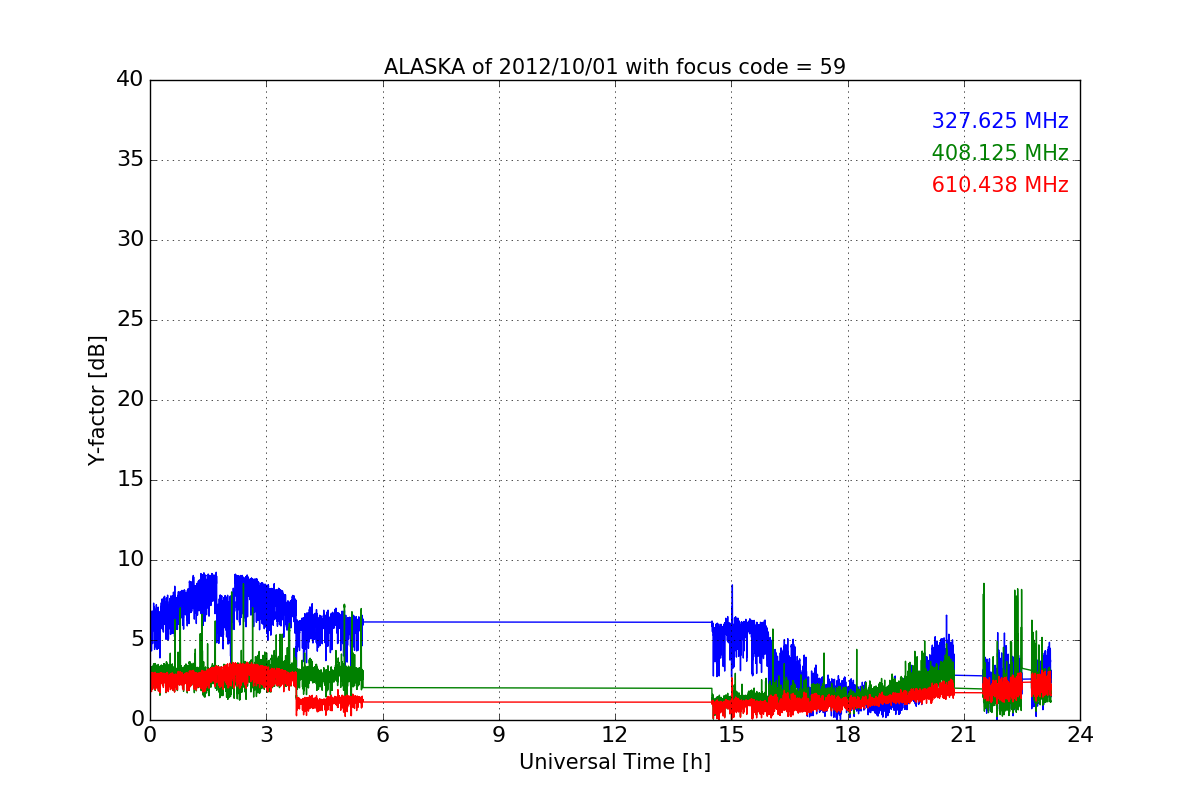The width and height of the screenshot is (1200, 800).
Task: Click the 'Y-factor [dB]' axis label
Action: (97, 400)
